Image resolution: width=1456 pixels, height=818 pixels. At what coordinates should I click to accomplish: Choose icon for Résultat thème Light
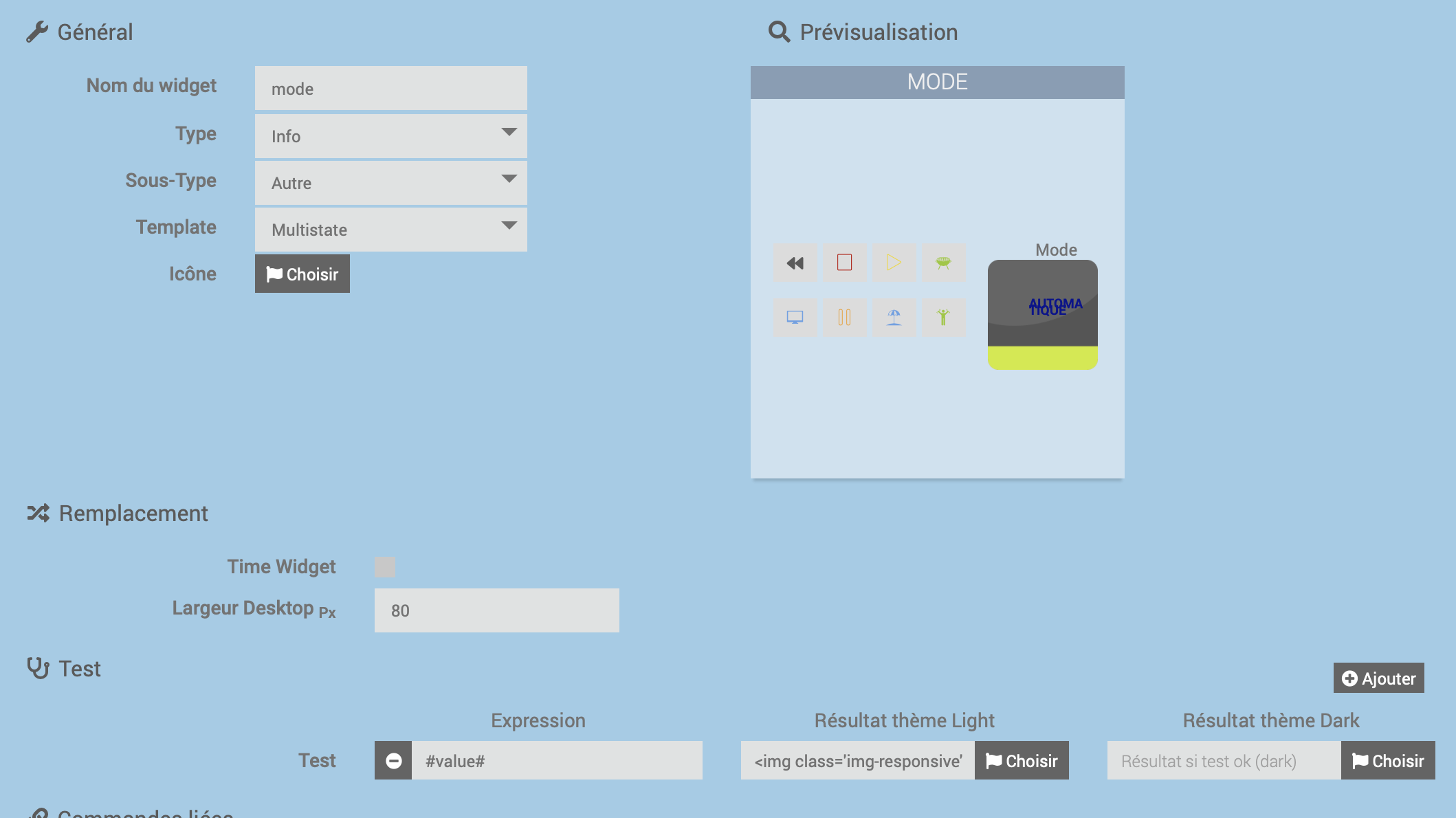pyautogui.click(x=1022, y=760)
